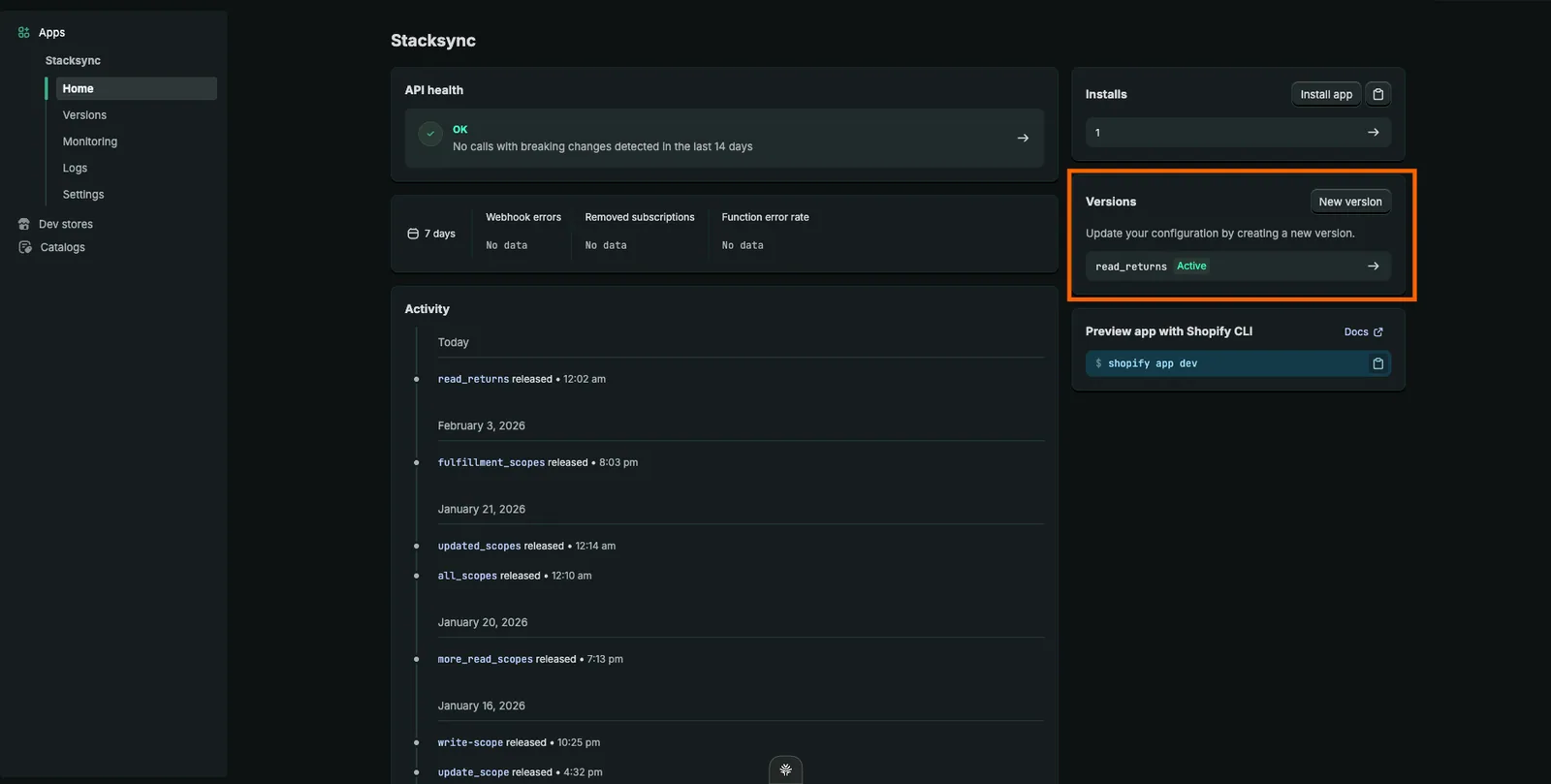The height and width of the screenshot is (784, 1551).
Task: Open the Dev stores storefront icon
Action: click(24, 224)
